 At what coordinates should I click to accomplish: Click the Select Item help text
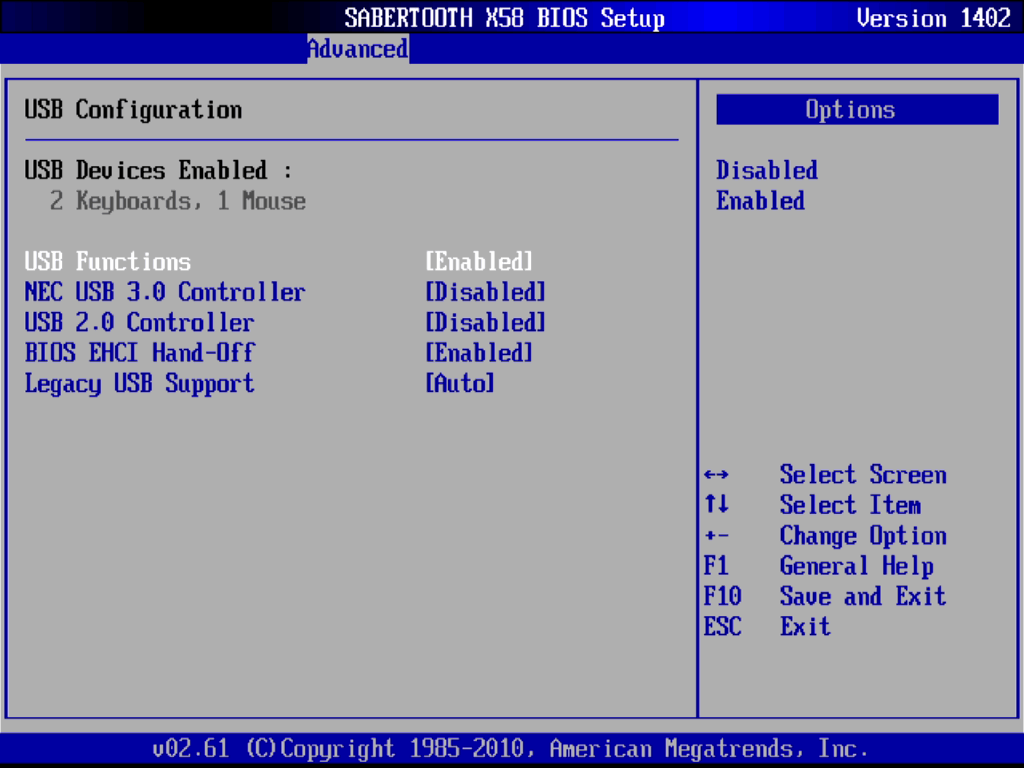tap(850, 505)
